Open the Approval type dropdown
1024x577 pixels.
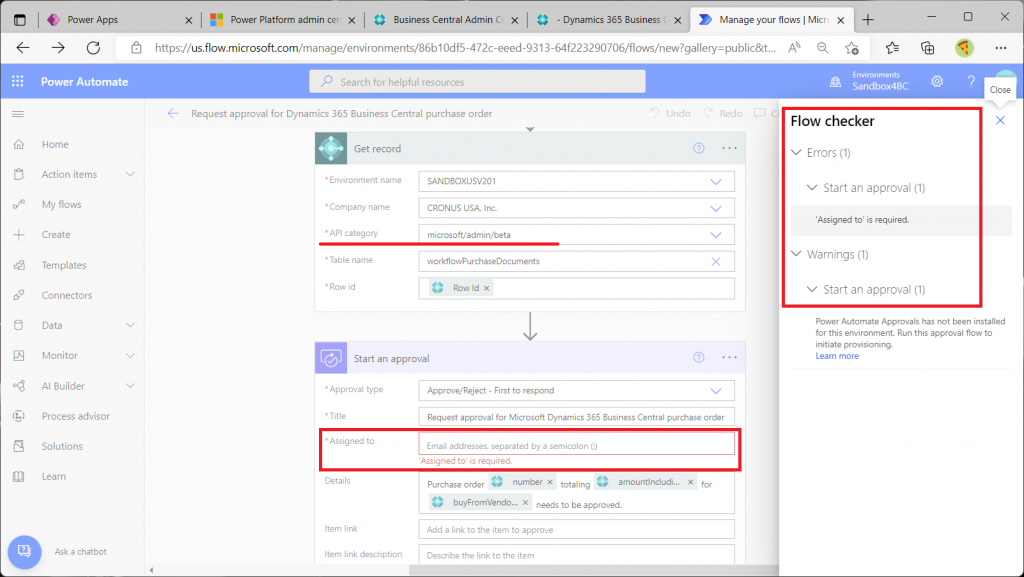(716, 391)
